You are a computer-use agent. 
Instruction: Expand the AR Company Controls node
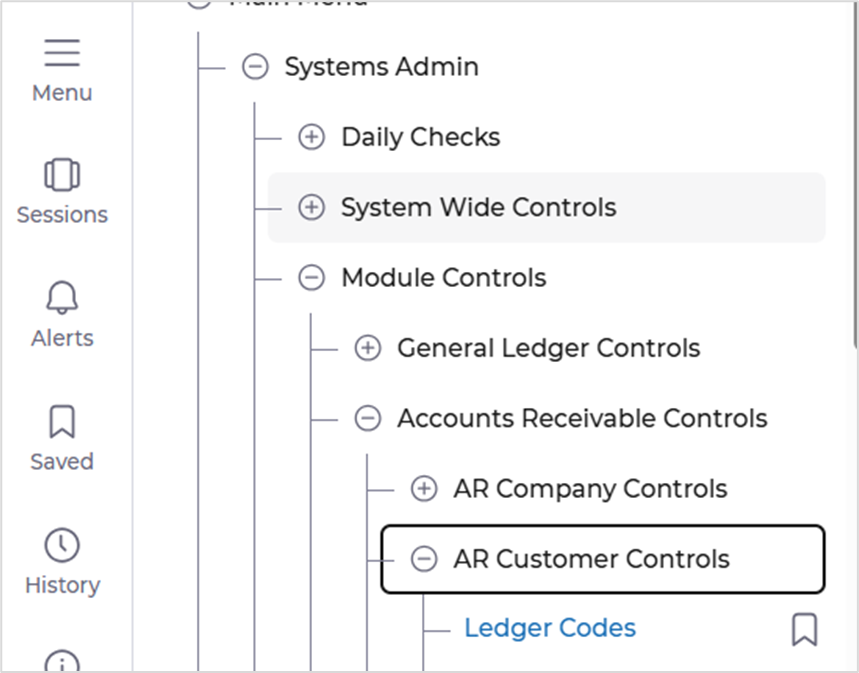pyautogui.click(x=425, y=489)
